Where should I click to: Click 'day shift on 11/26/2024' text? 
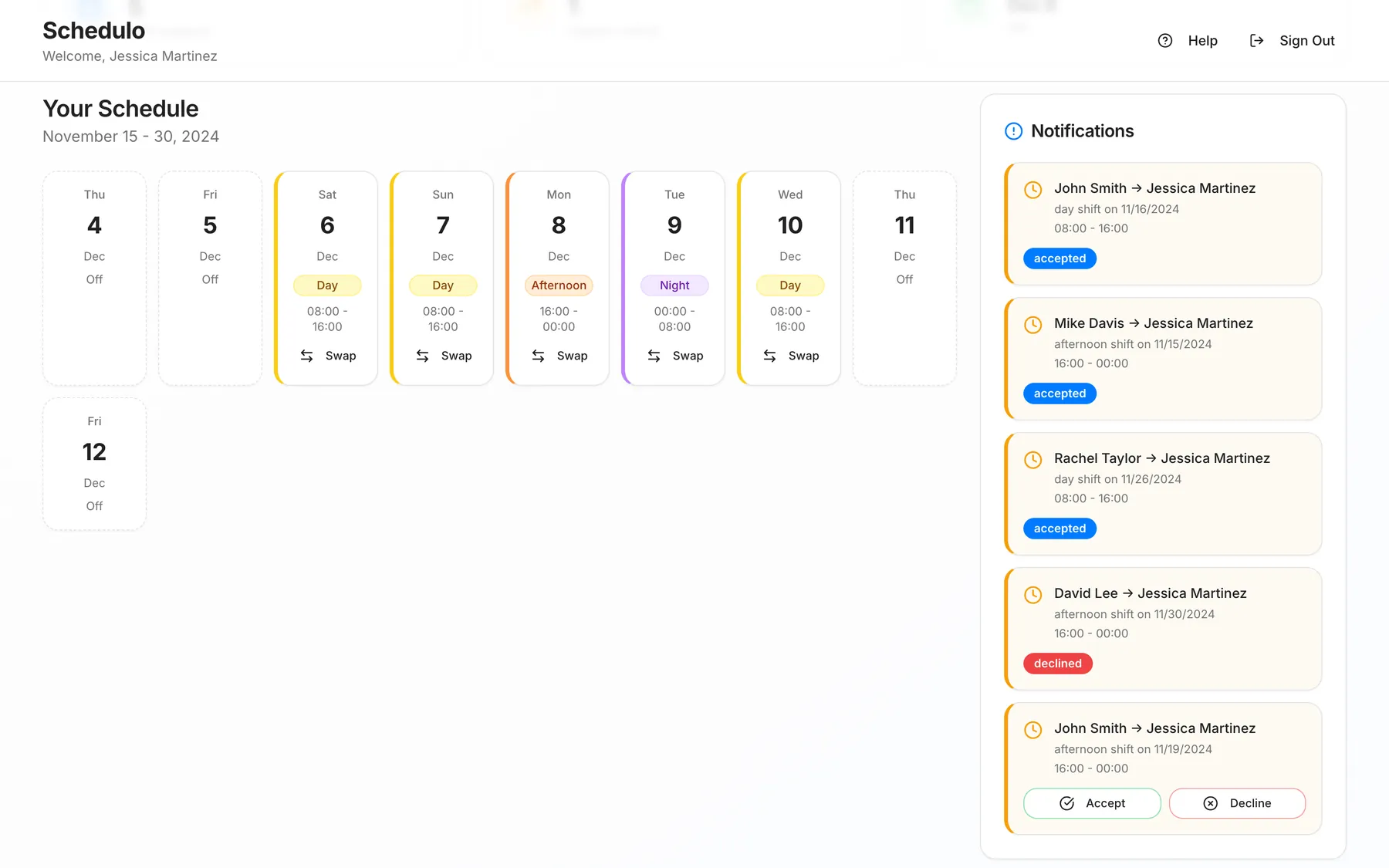pos(1117,479)
